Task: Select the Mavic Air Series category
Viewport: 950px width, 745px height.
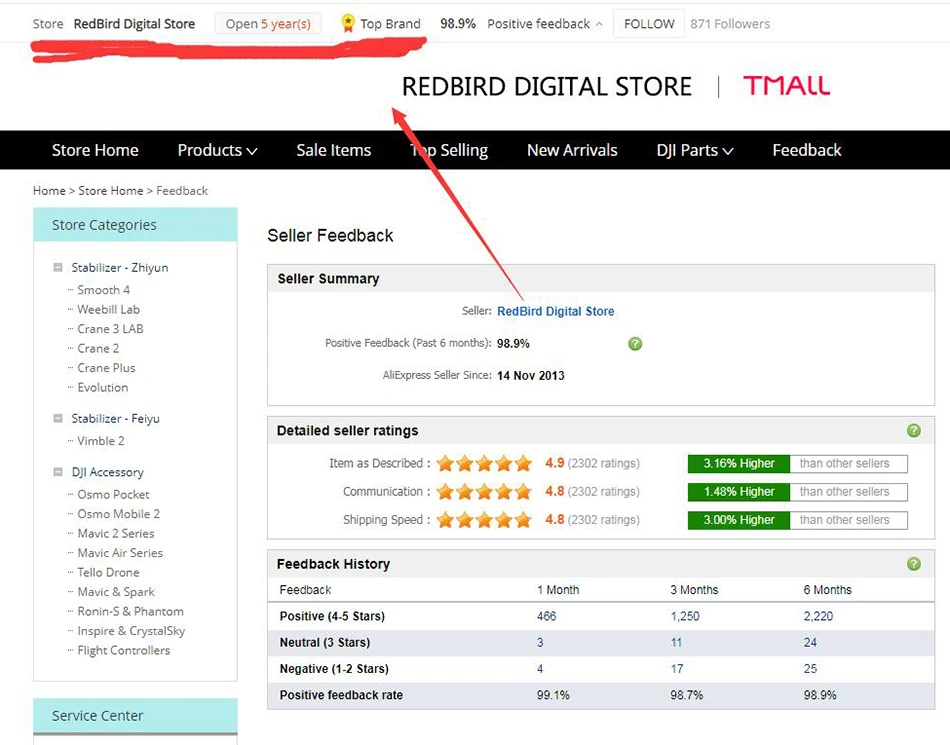Action: coord(120,553)
